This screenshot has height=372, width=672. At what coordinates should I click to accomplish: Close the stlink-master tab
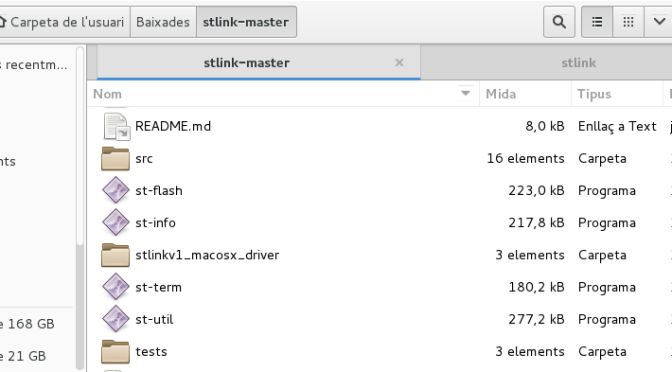click(x=399, y=63)
